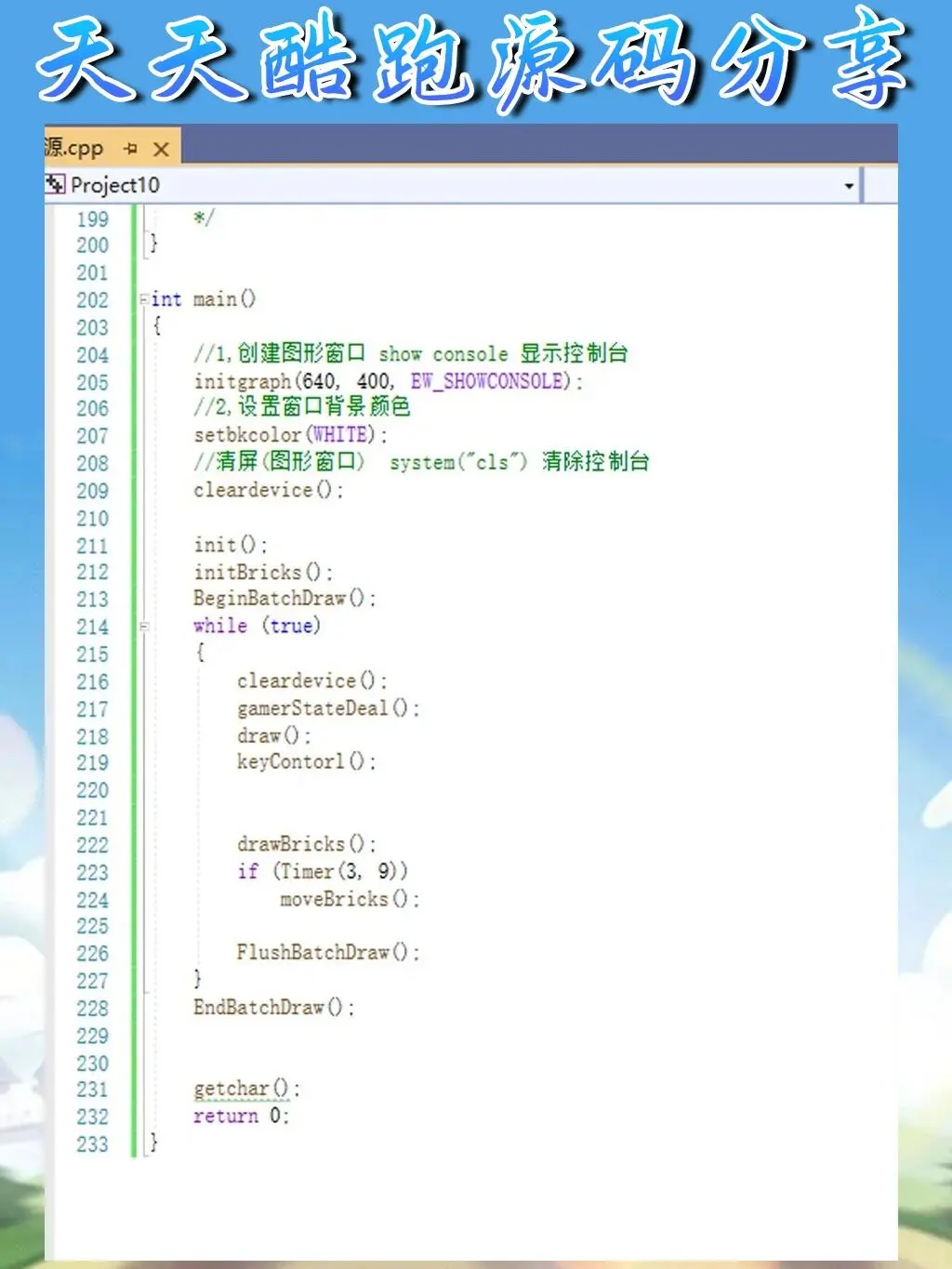The width and height of the screenshot is (952, 1269).
Task: Open the Project10 scope dropdown
Action: (849, 186)
